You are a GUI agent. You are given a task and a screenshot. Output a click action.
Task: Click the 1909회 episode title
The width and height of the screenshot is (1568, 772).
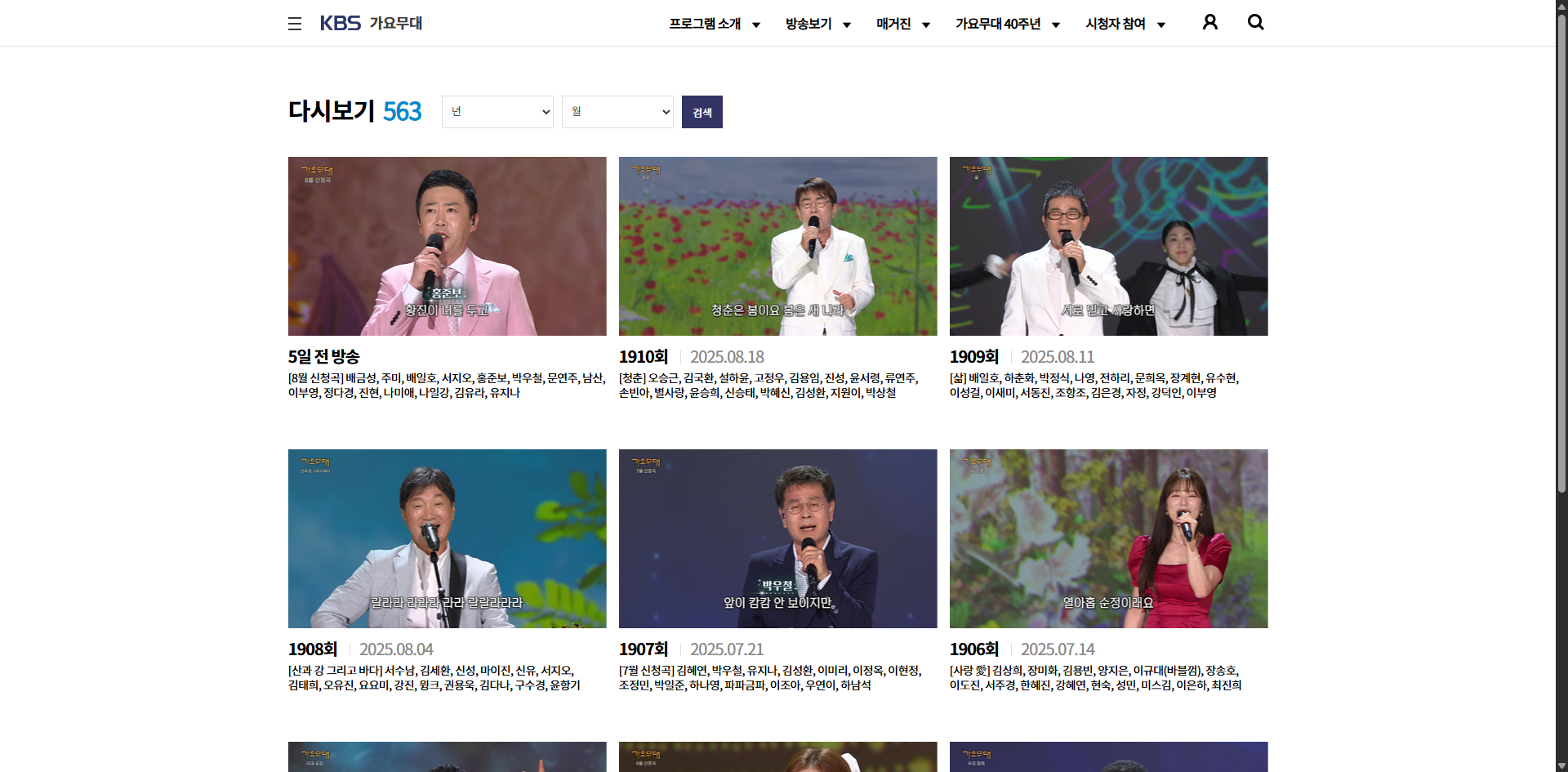click(973, 357)
